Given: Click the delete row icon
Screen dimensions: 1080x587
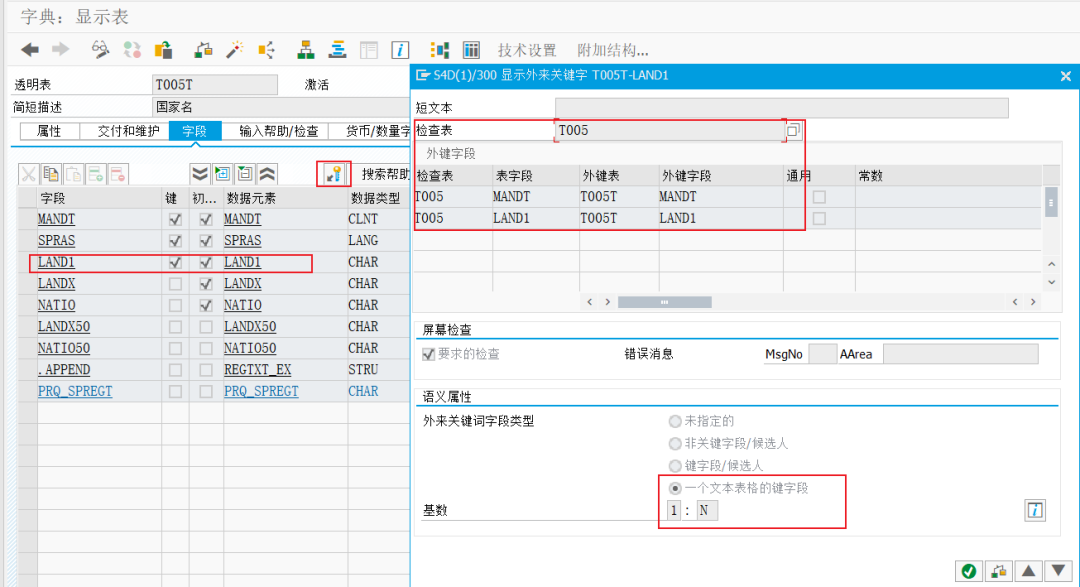Looking at the screenshot, I should point(118,174).
